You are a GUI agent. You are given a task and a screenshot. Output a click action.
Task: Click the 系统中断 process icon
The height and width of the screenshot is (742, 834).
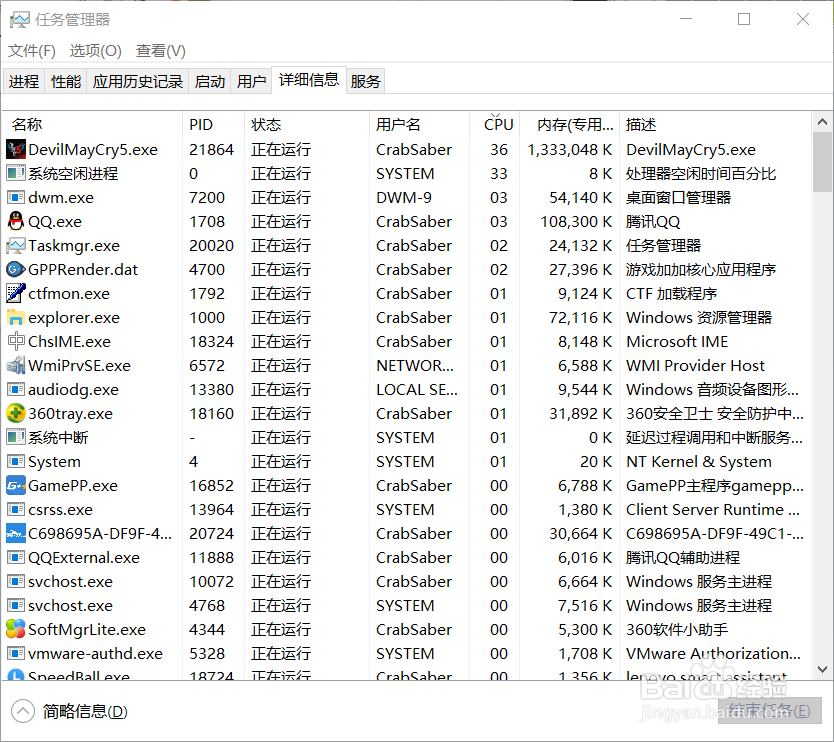(x=15, y=437)
